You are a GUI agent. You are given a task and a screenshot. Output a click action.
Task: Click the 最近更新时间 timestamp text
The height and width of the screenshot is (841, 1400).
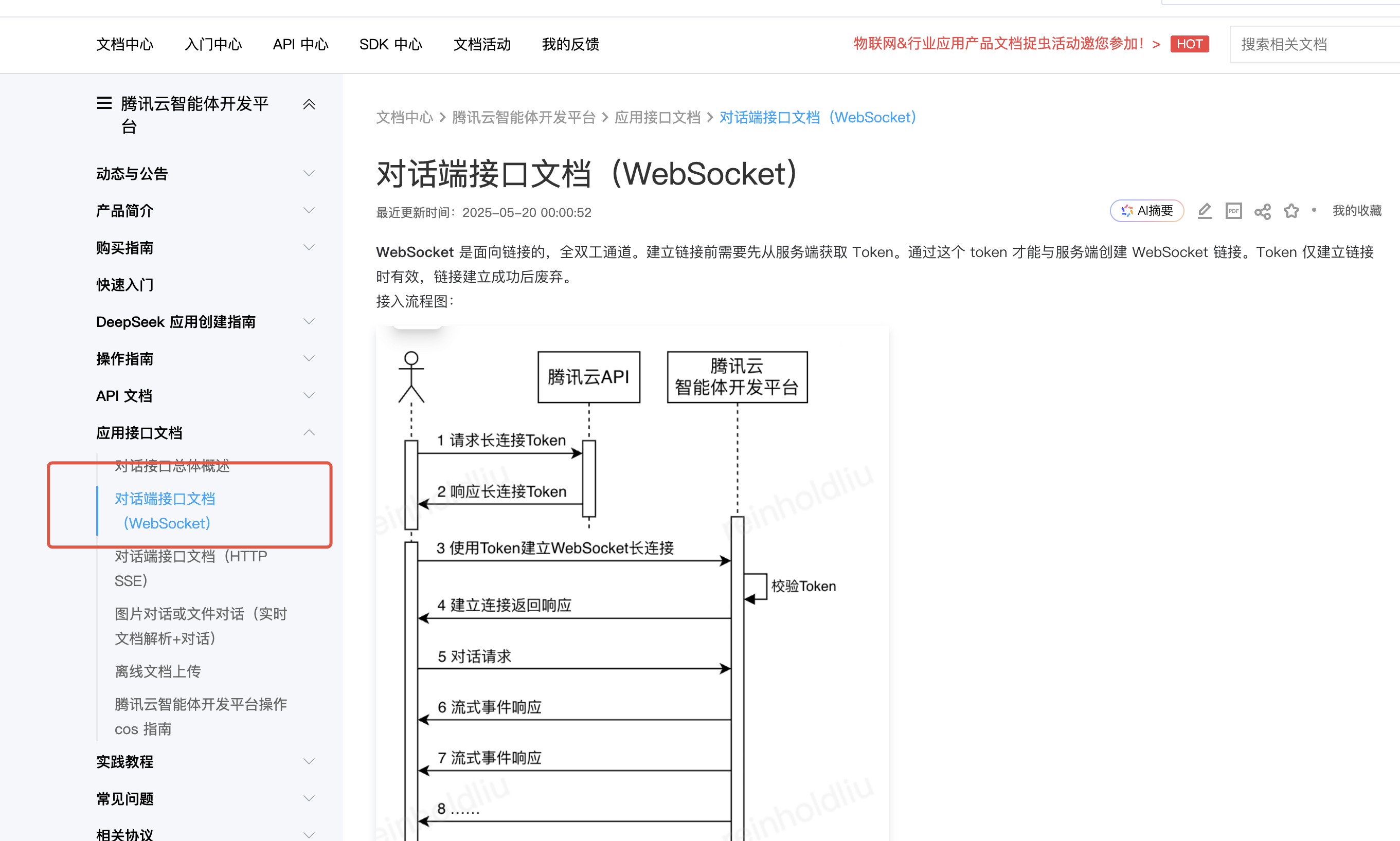[x=483, y=212]
